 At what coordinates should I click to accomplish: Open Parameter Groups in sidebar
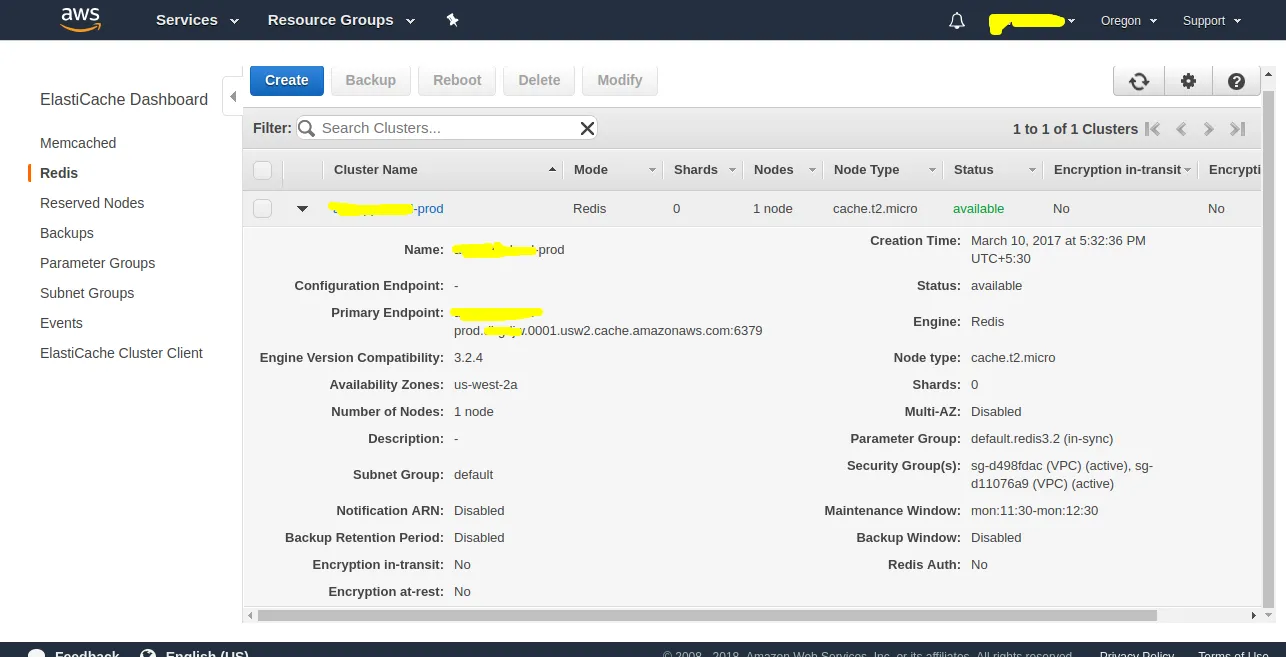pyautogui.click(x=98, y=263)
